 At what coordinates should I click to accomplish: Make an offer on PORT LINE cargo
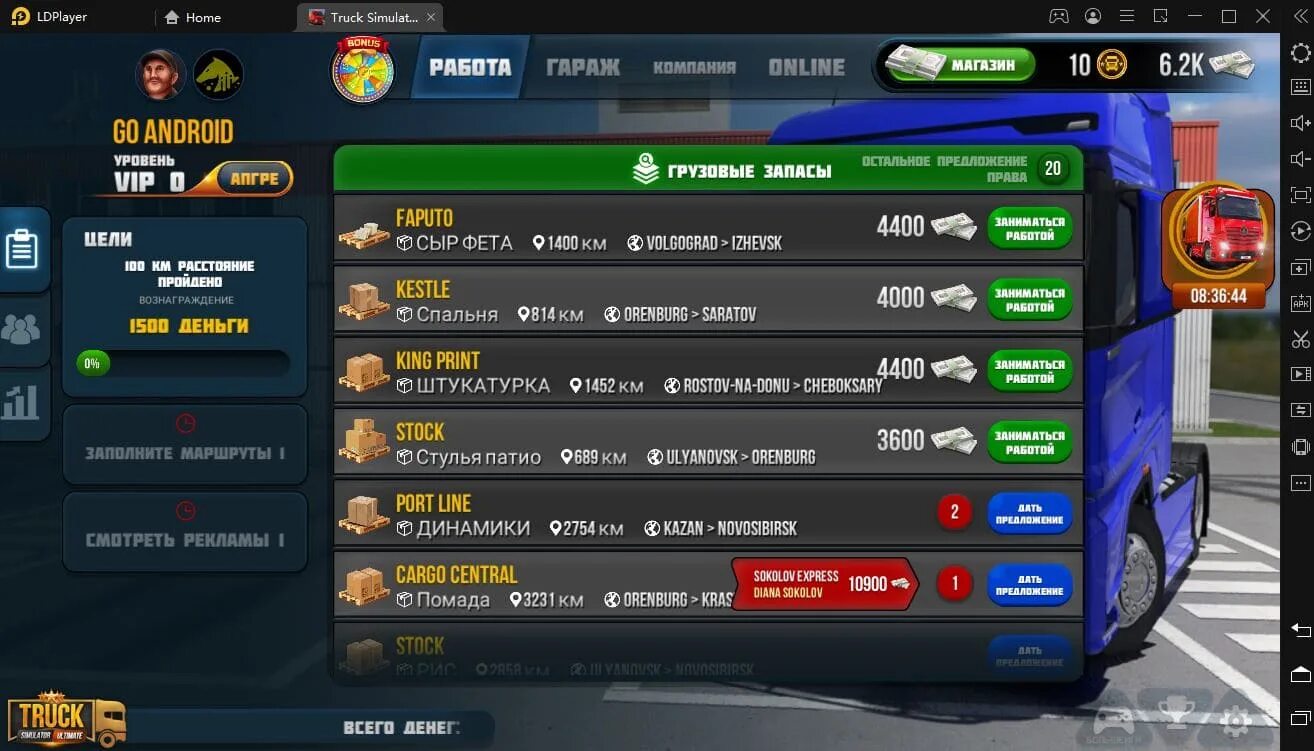[1030, 514]
